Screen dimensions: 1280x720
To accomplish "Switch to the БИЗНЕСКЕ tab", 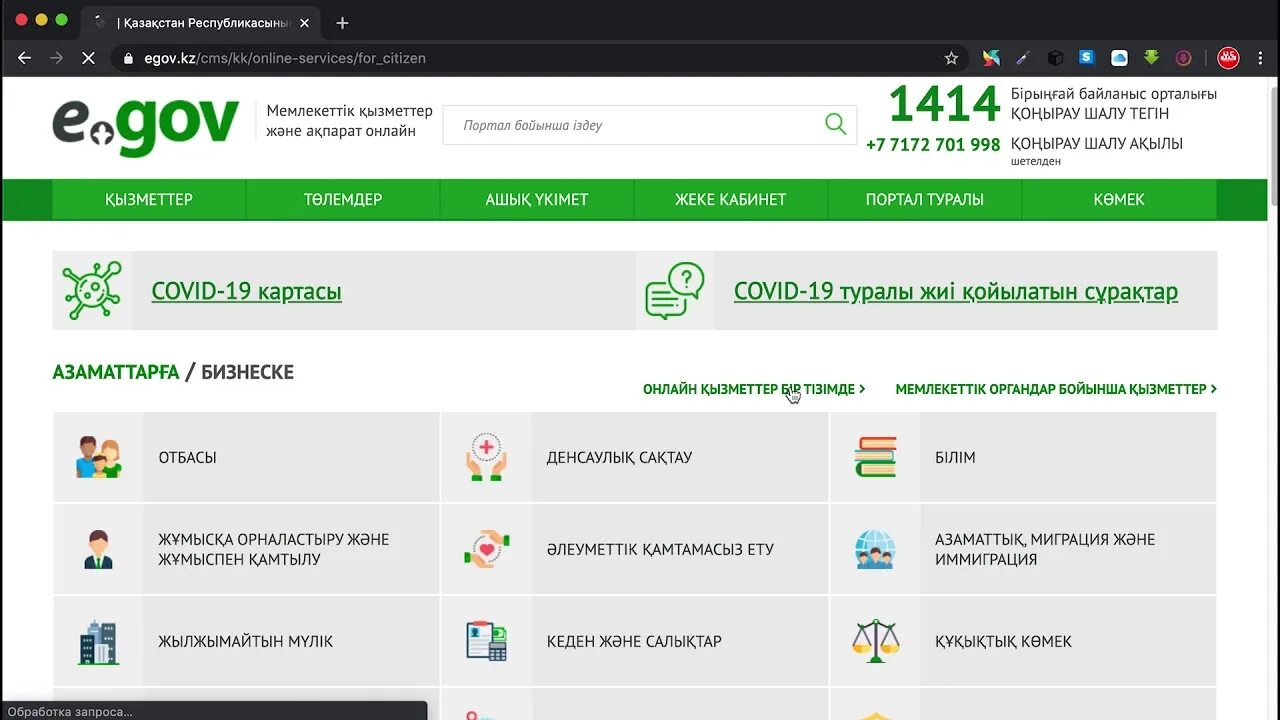I will (248, 372).
